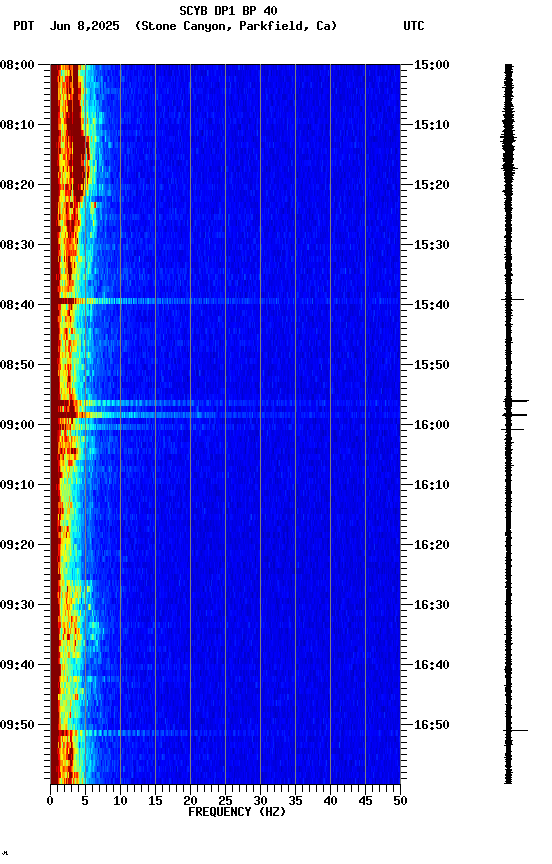Click the '08:10' PDT time label
This screenshot has width=552, height=864.
click(x=17, y=125)
